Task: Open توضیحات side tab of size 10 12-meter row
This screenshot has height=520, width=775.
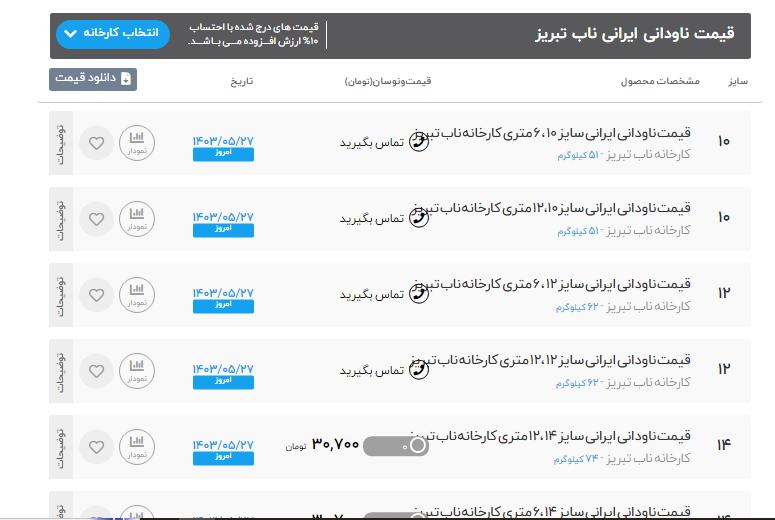Action: point(59,218)
